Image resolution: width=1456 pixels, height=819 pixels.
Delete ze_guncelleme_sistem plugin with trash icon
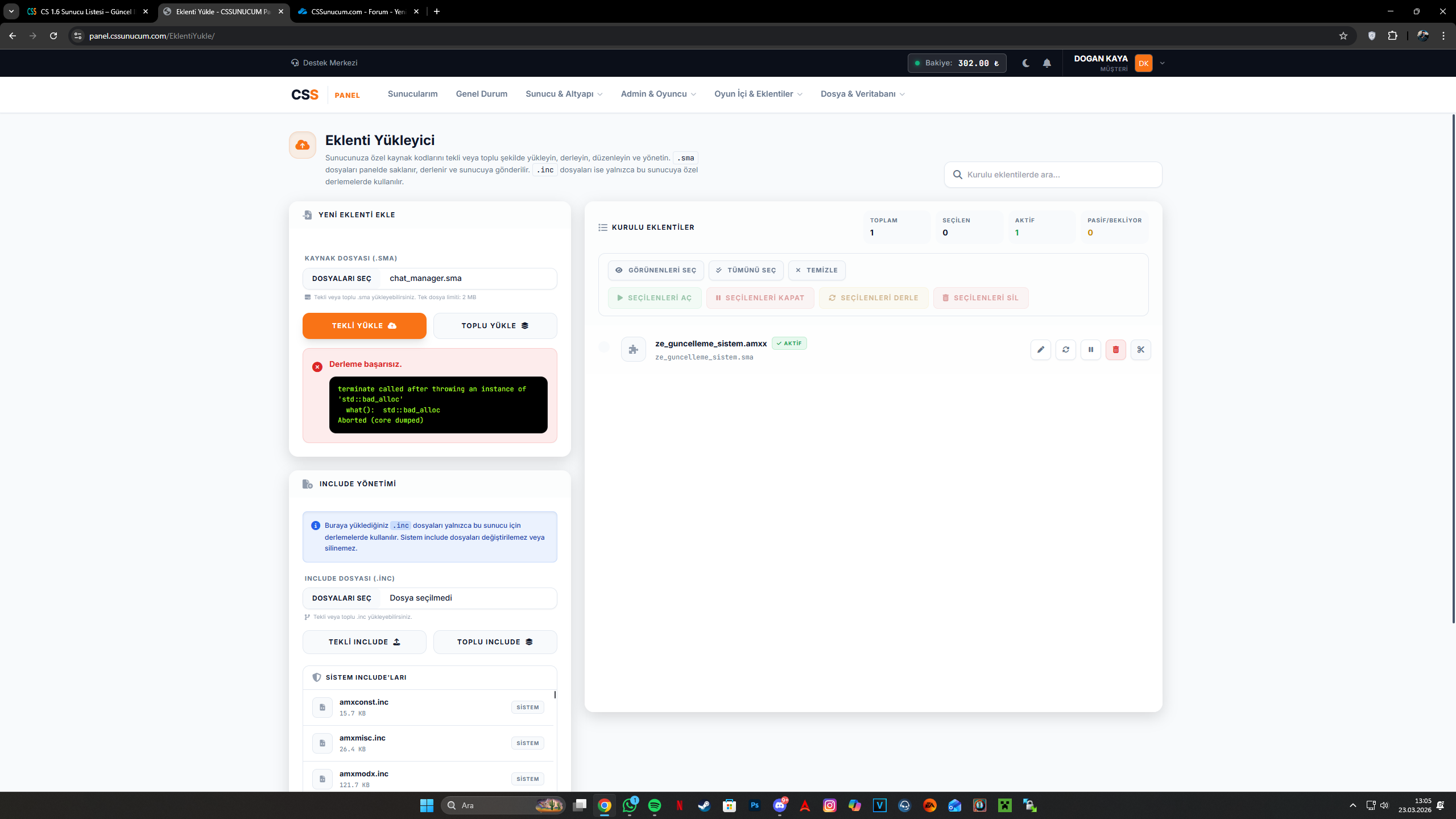[1115, 349]
